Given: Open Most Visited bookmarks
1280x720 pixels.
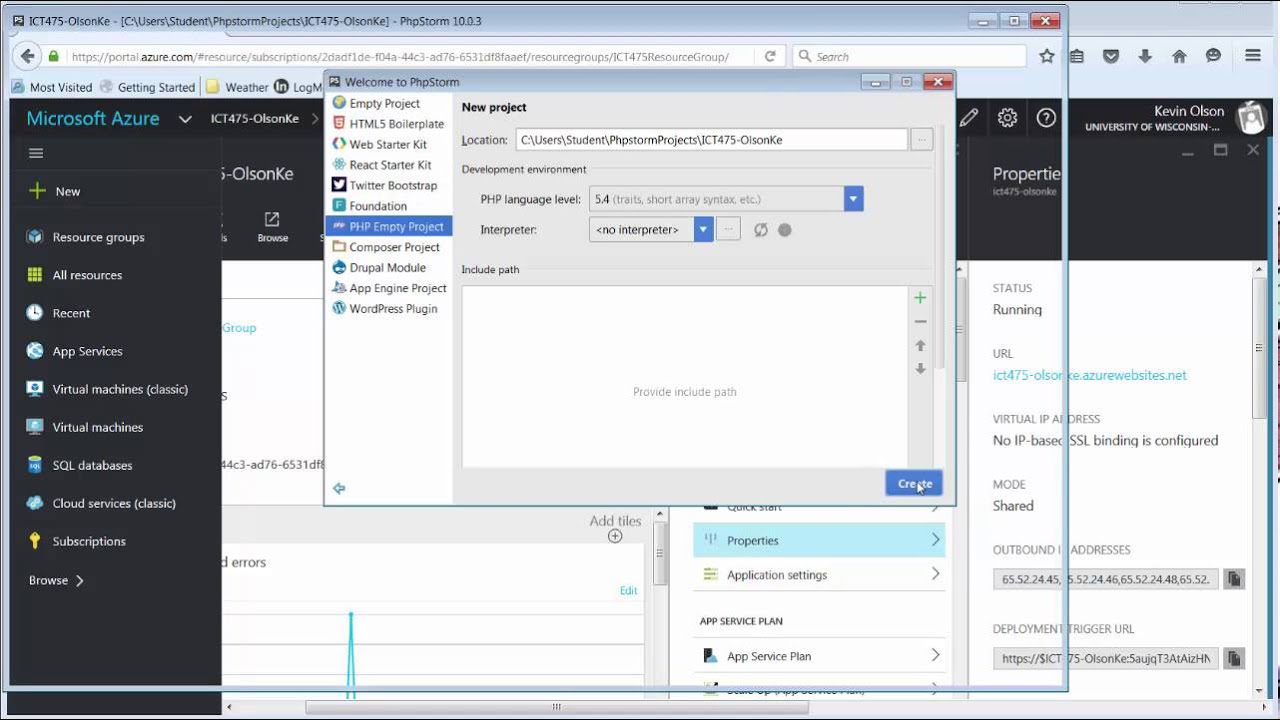Looking at the screenshot, I should 52,87.
